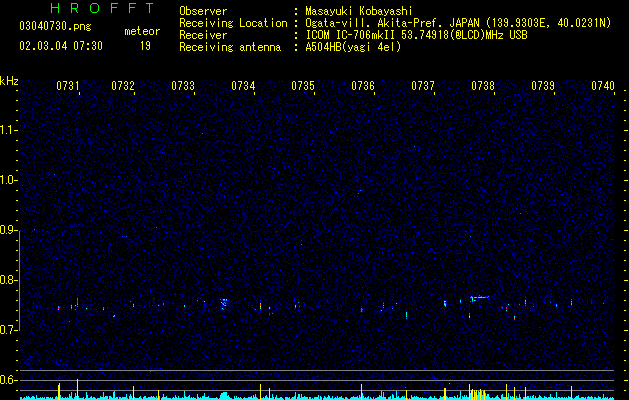Click the HROFFT title text
The width and height of the screenshot is (629, 400).
(102, 8)
